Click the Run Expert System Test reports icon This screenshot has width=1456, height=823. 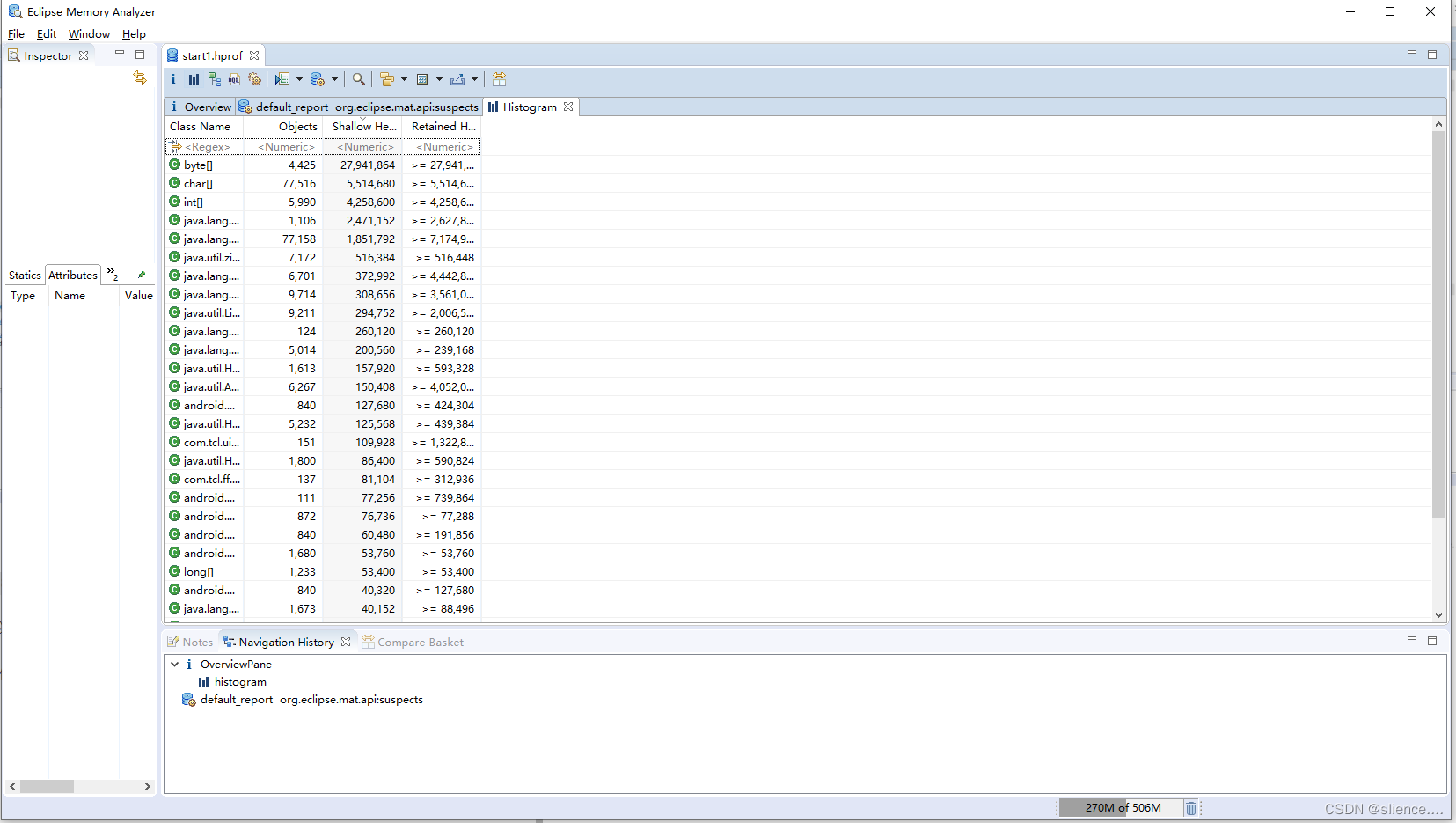pos(282,79)
